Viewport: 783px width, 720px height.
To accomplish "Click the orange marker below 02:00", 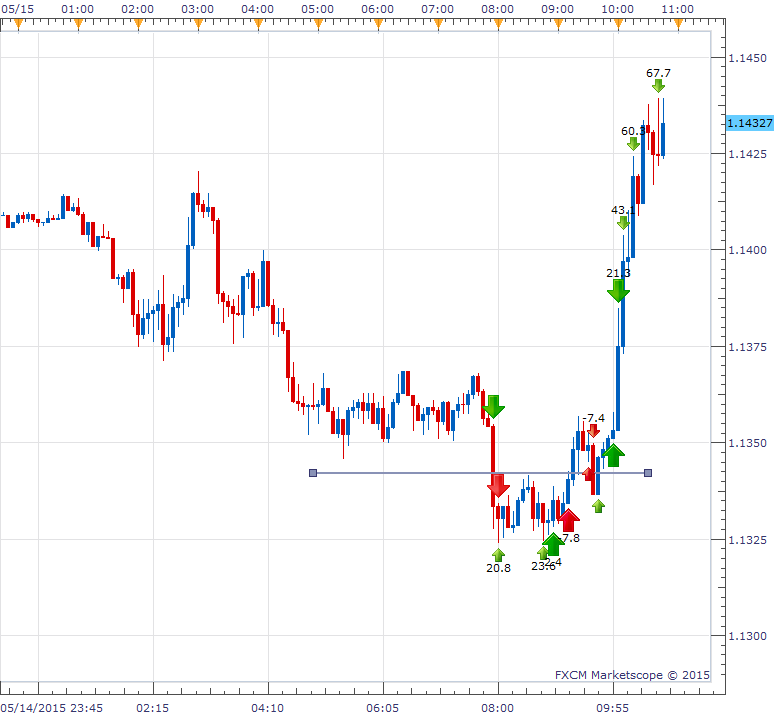I will click(138, 24).
